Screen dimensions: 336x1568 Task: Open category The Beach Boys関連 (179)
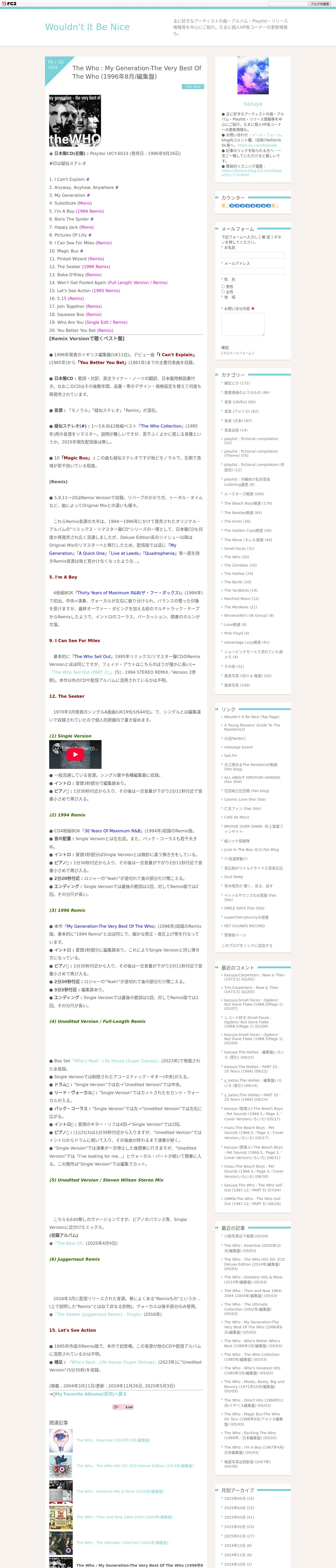click(248, 503)
